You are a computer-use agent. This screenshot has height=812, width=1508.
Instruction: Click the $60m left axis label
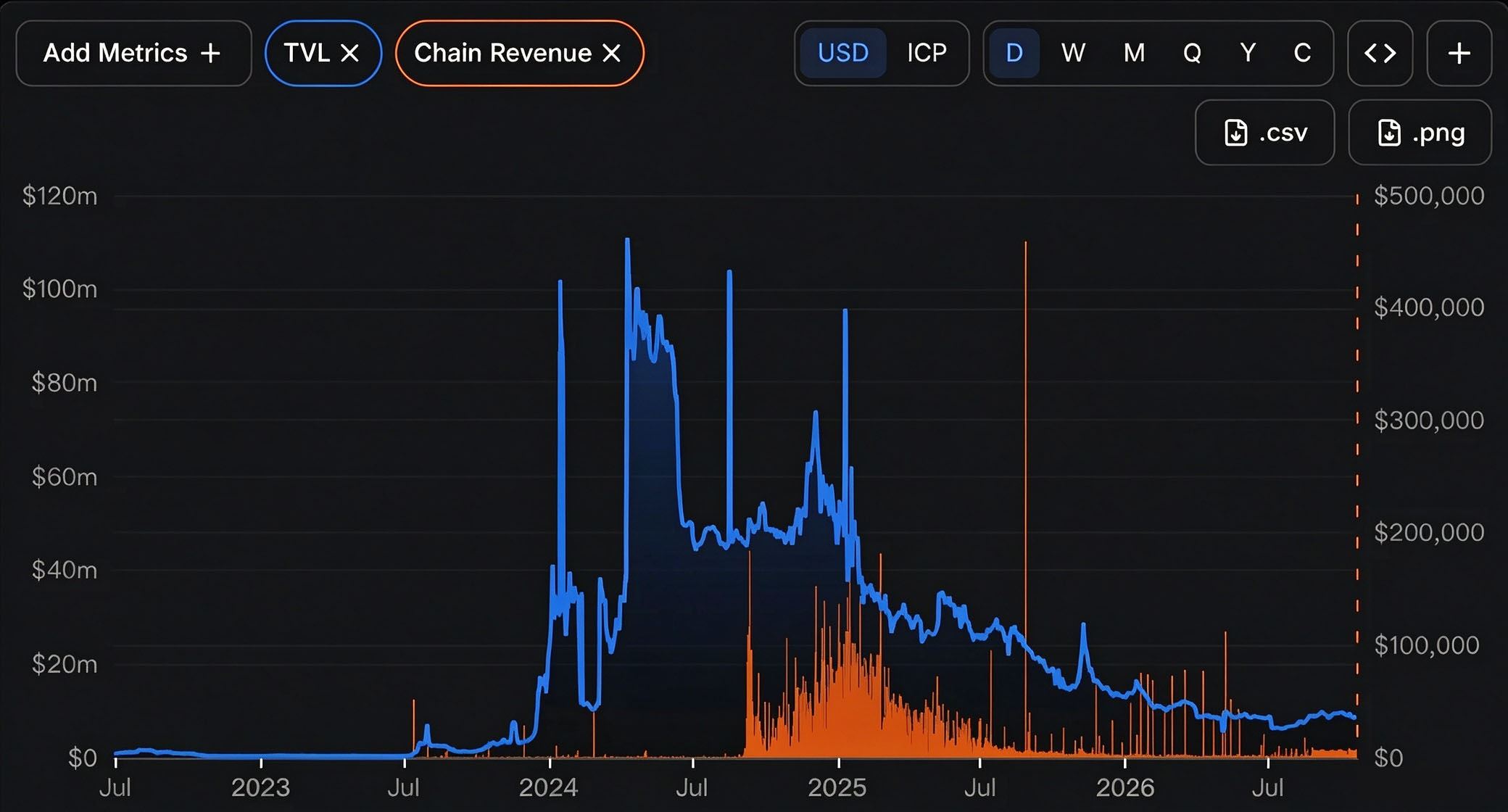click(x=64, y=477)
